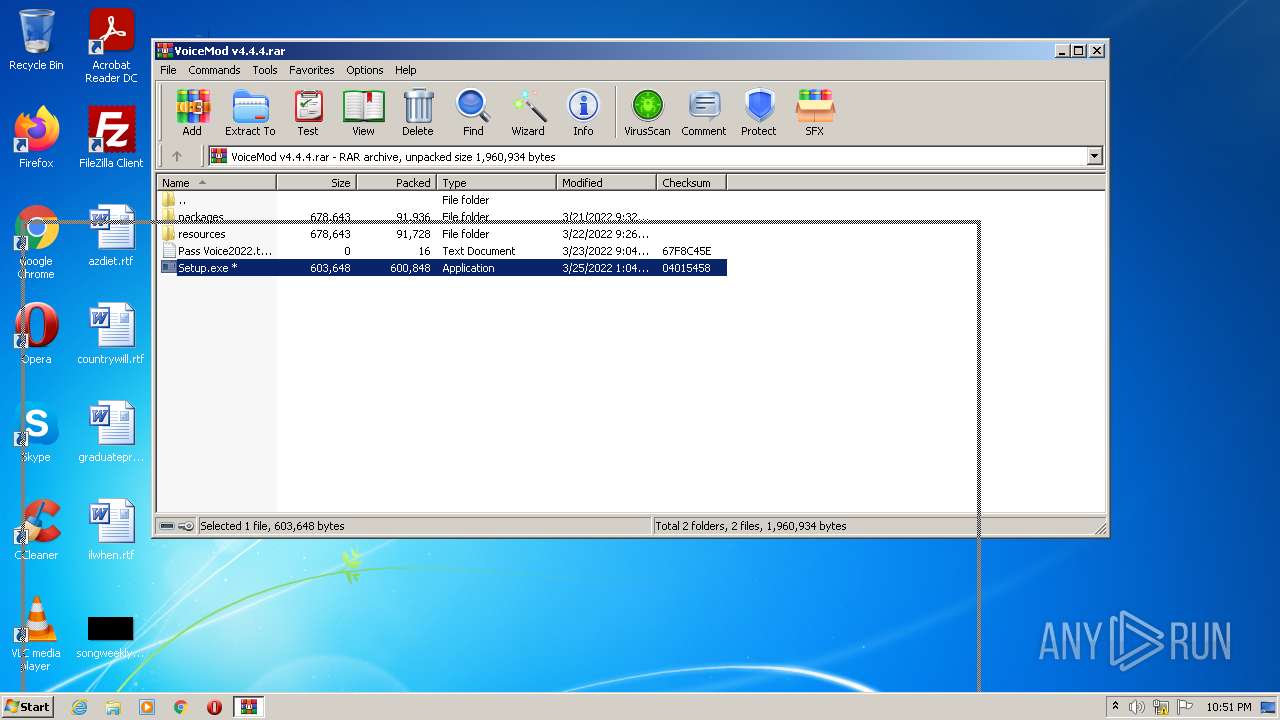Open azdiet.rtf desktop file

click(x=111, y=236)
